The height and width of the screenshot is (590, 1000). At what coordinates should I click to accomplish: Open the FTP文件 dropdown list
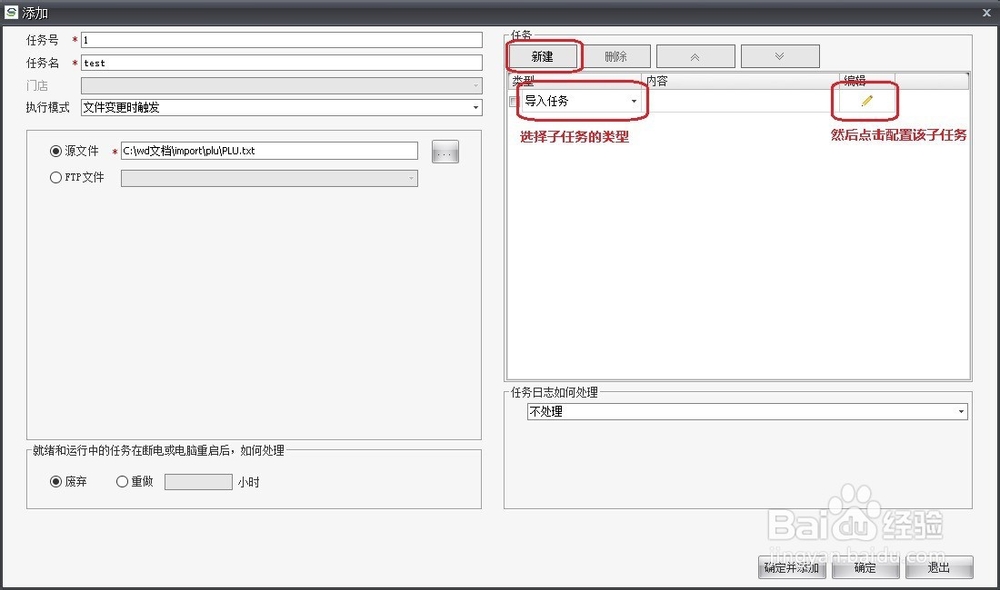coord(269,179)
